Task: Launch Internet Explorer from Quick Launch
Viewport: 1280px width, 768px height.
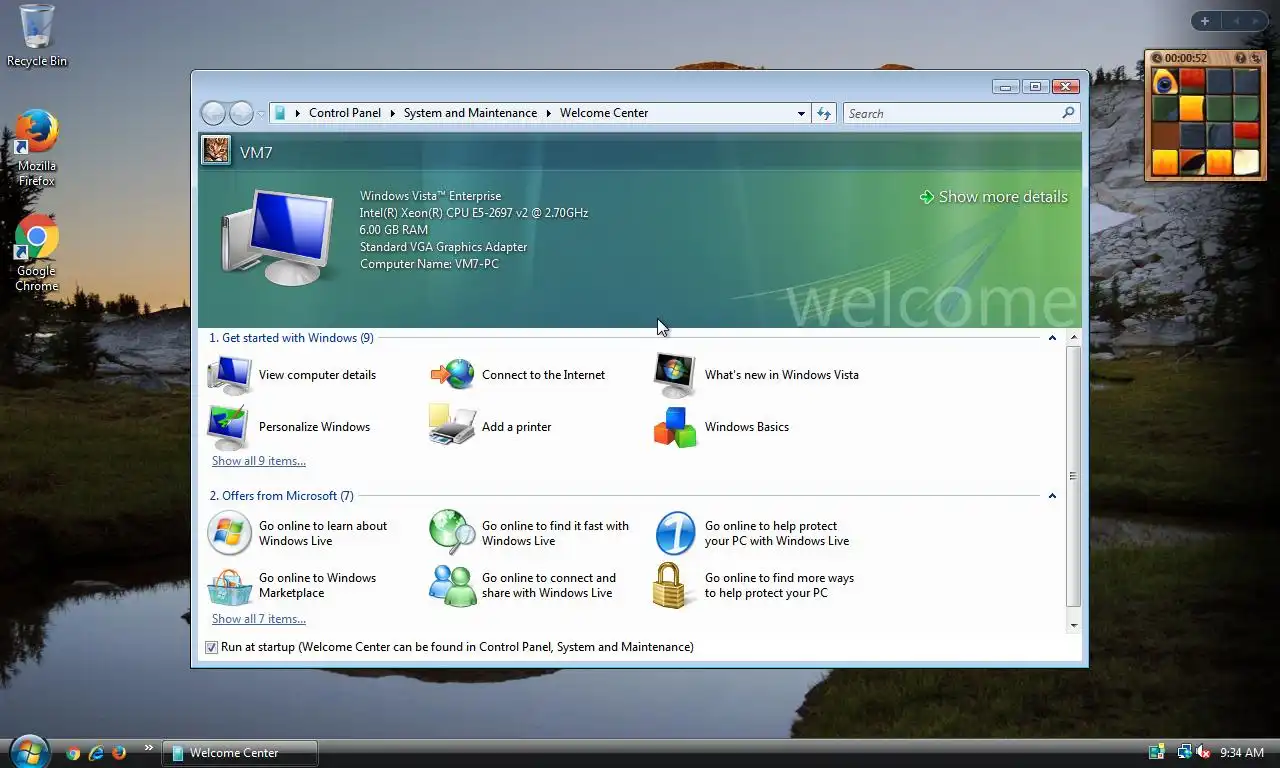Action: tap(96, 753)
